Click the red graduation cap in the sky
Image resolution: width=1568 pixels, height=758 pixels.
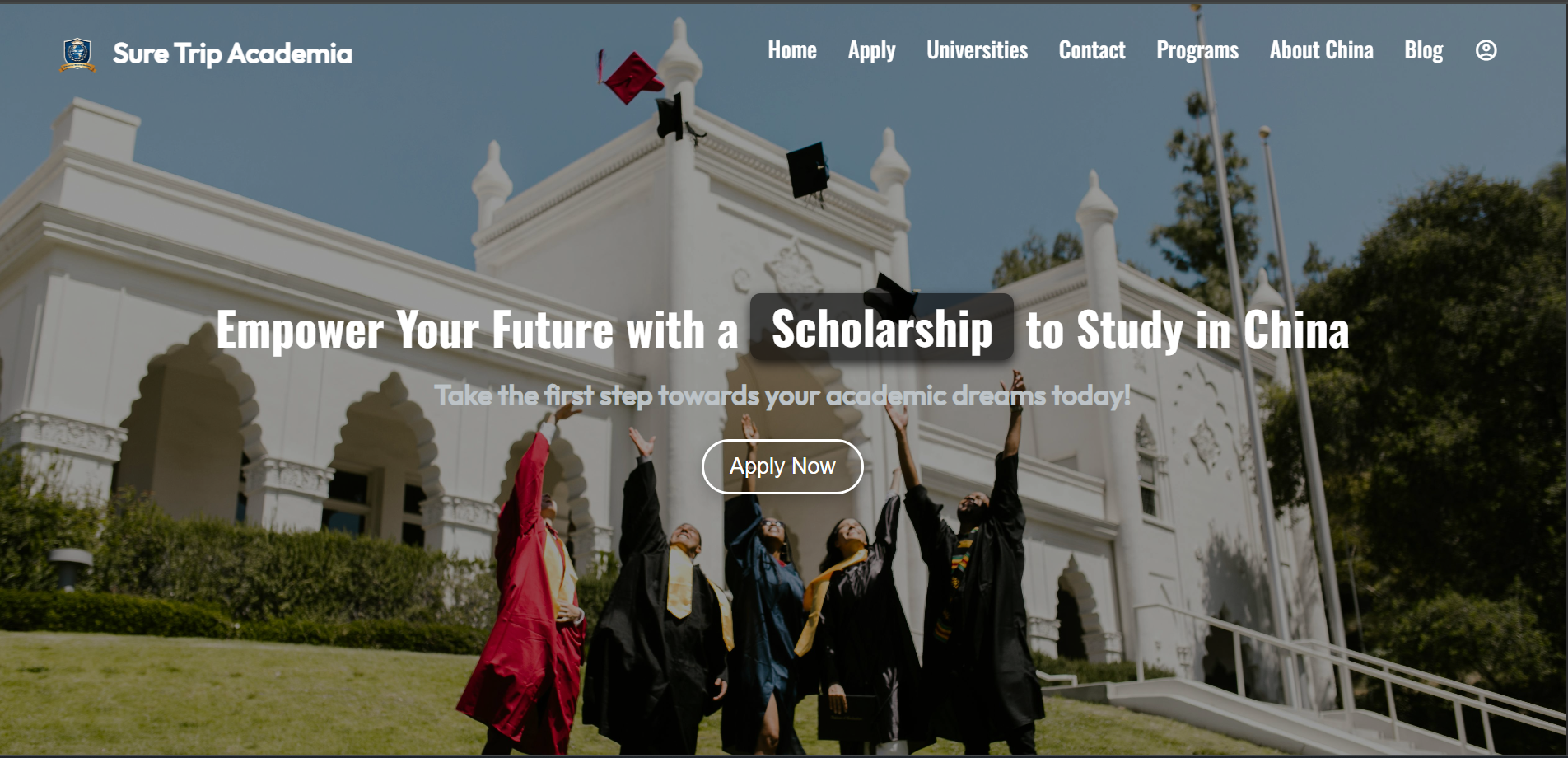tap(630, 77)
